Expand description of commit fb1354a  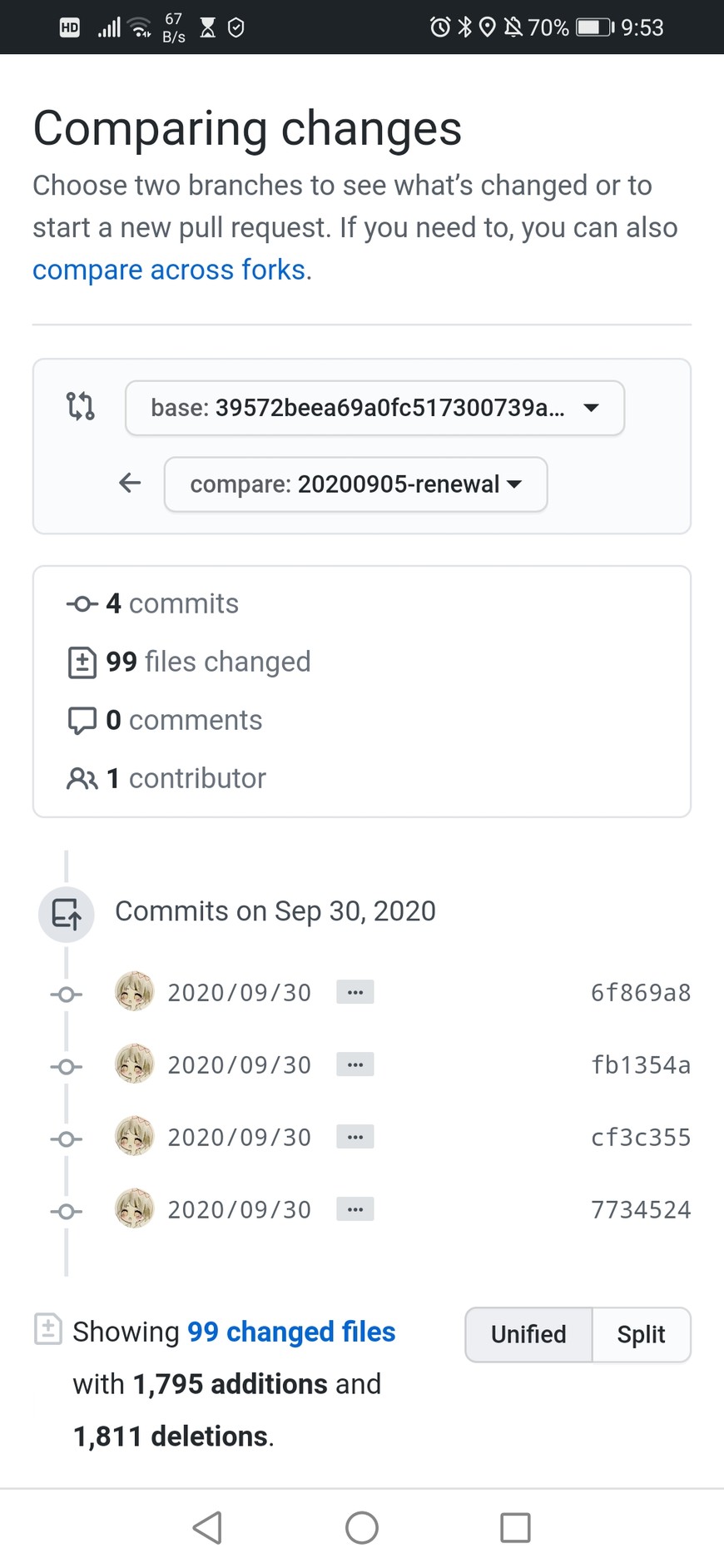pos(355,1064)
